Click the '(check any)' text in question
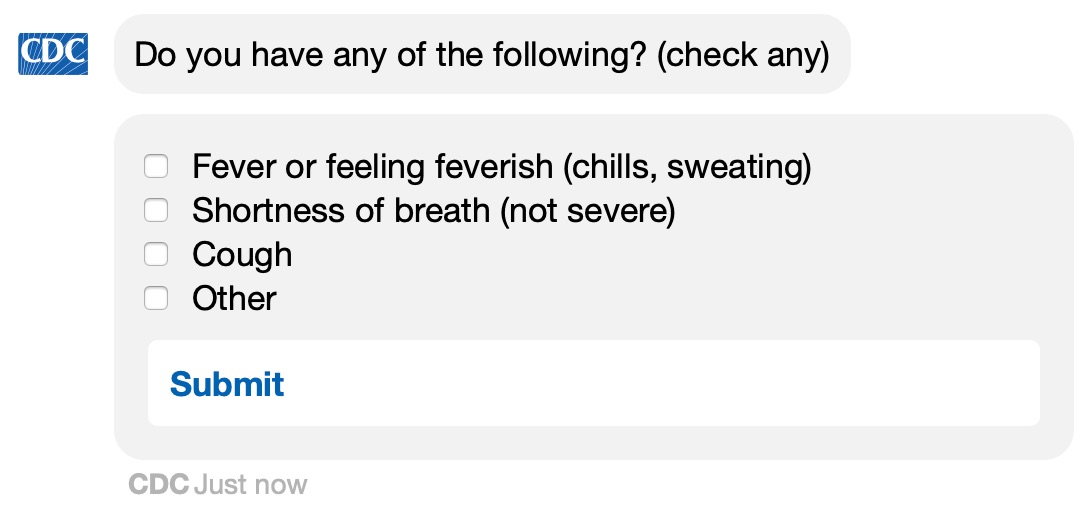Viewport: 1092px width, 522px height. pos(743,55)
